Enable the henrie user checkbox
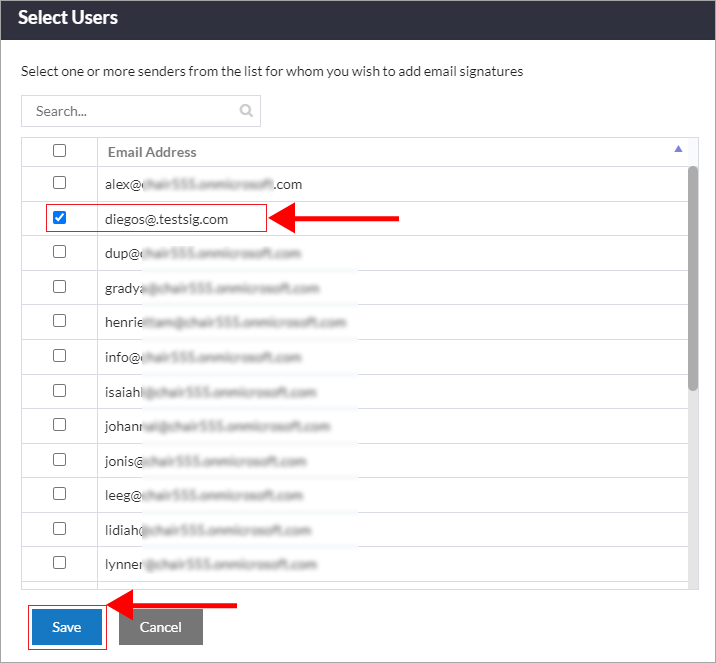Screen dimensions: 716x663 (x=59, y=321)
